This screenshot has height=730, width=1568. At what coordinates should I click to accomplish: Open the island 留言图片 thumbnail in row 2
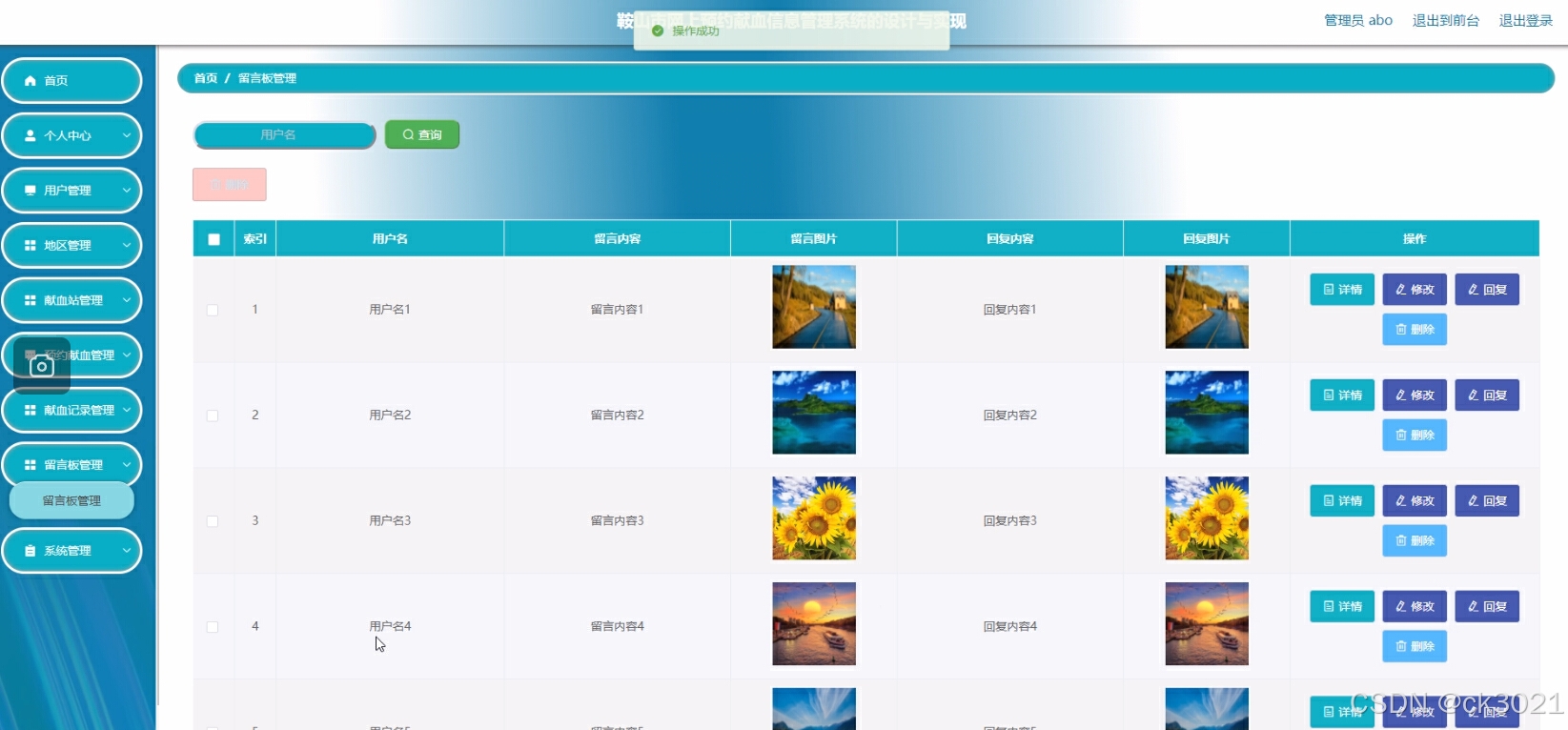pos(814,413)
